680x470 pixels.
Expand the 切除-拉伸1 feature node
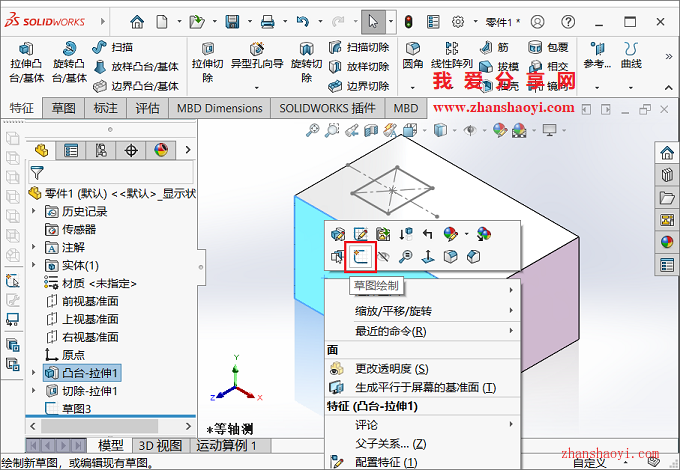(33, 391)
